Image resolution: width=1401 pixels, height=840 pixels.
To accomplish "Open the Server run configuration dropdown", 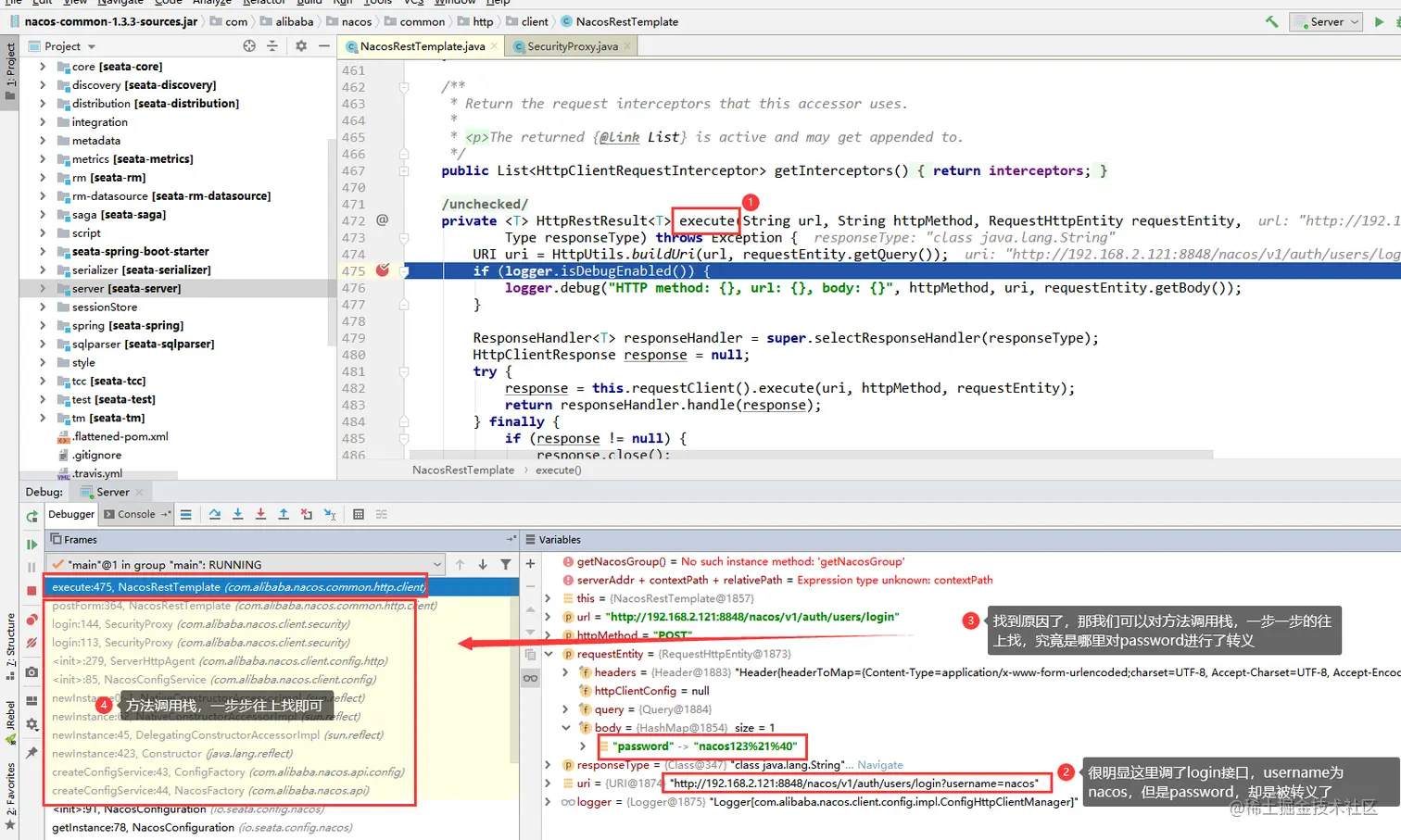I will coord(1325,21).
